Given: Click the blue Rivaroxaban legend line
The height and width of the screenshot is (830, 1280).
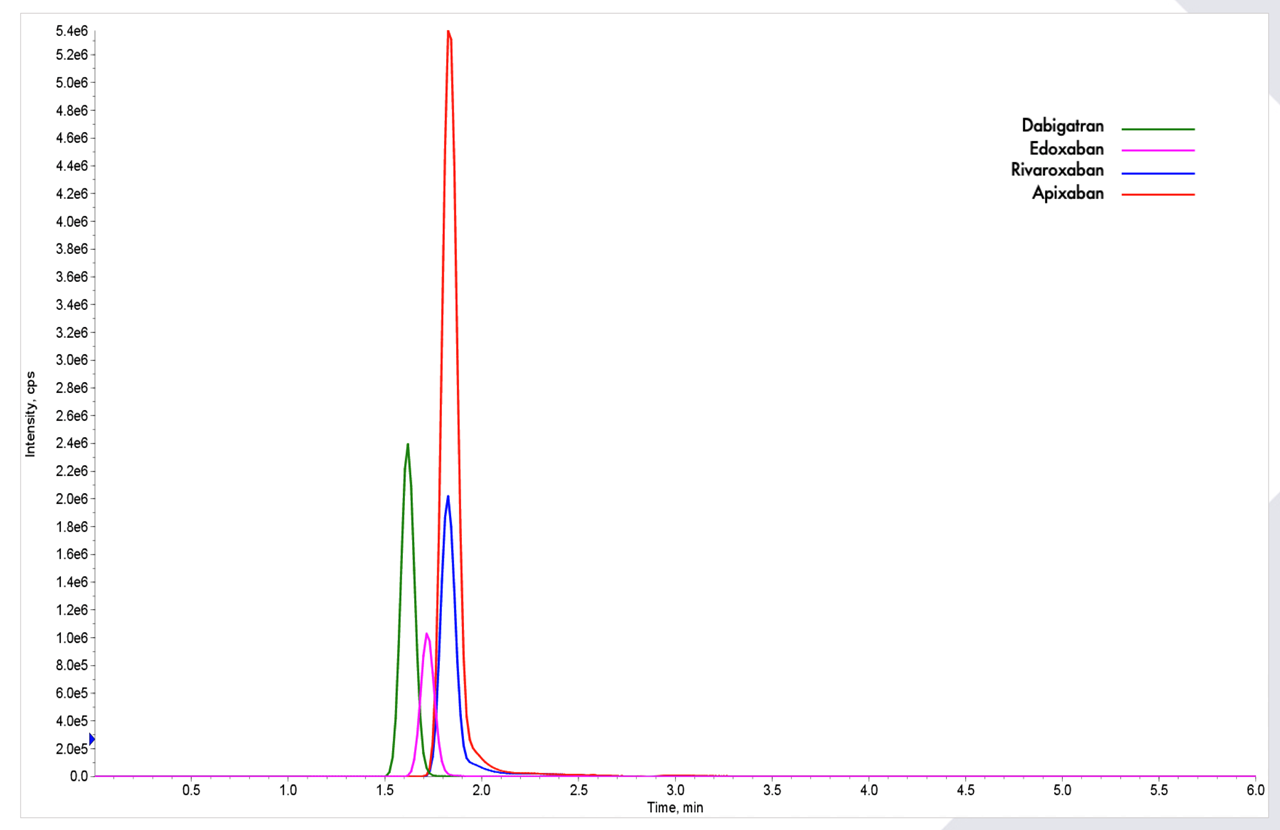Looking at the screenshot, I should pyautogui.click(x=1158, y=173).
